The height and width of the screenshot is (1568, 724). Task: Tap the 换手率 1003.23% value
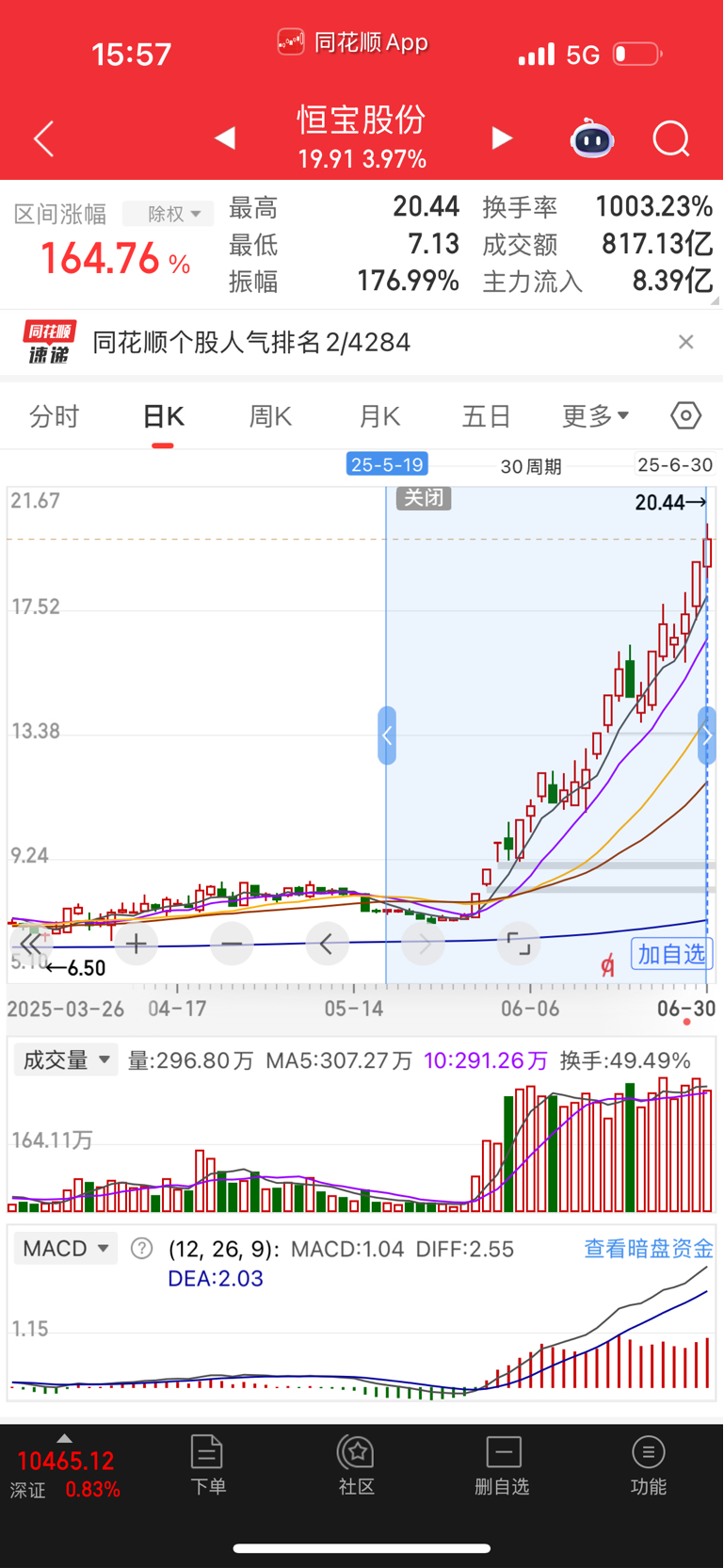click(654, 206)
